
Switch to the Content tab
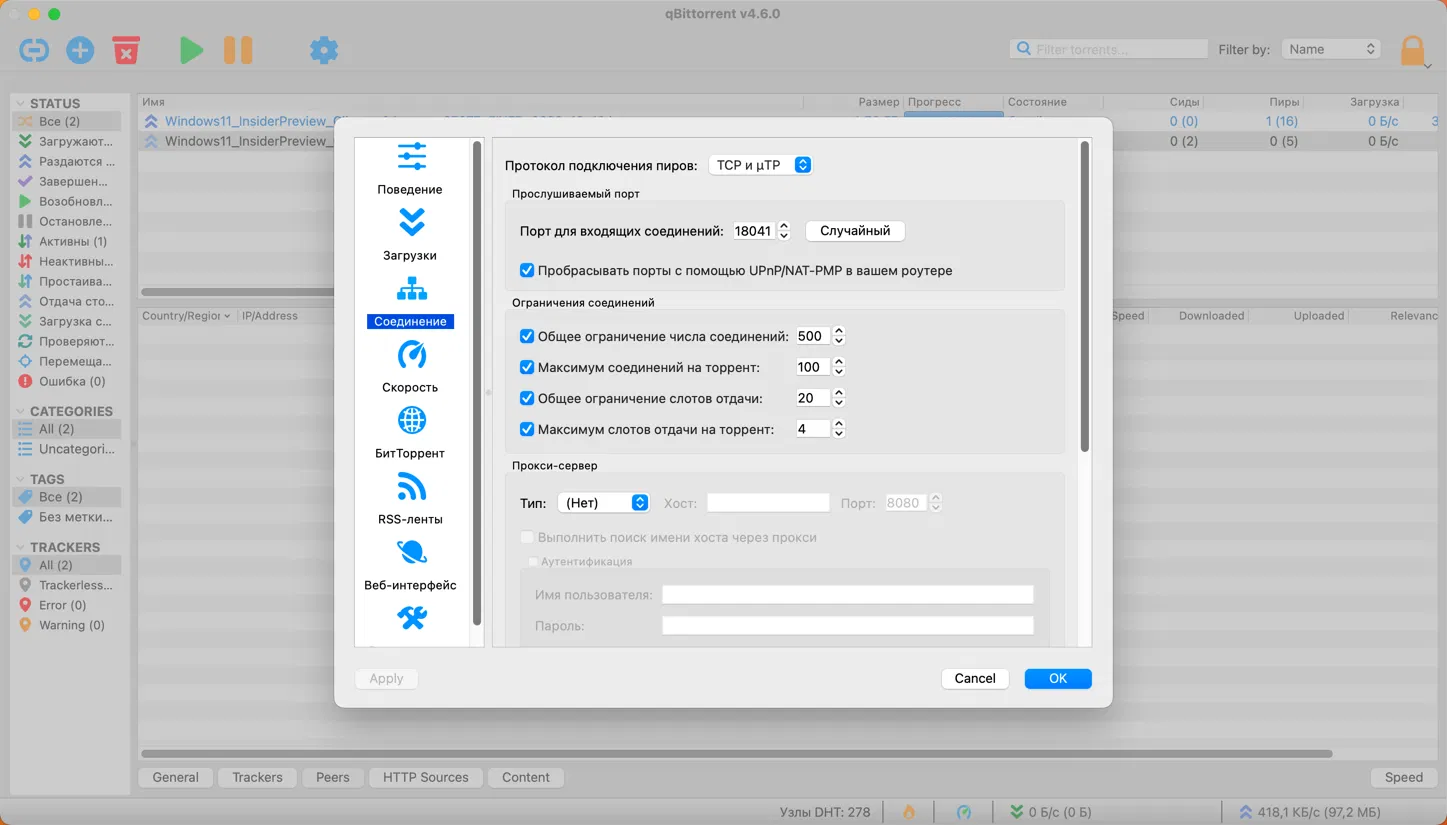tap(526, 777)
